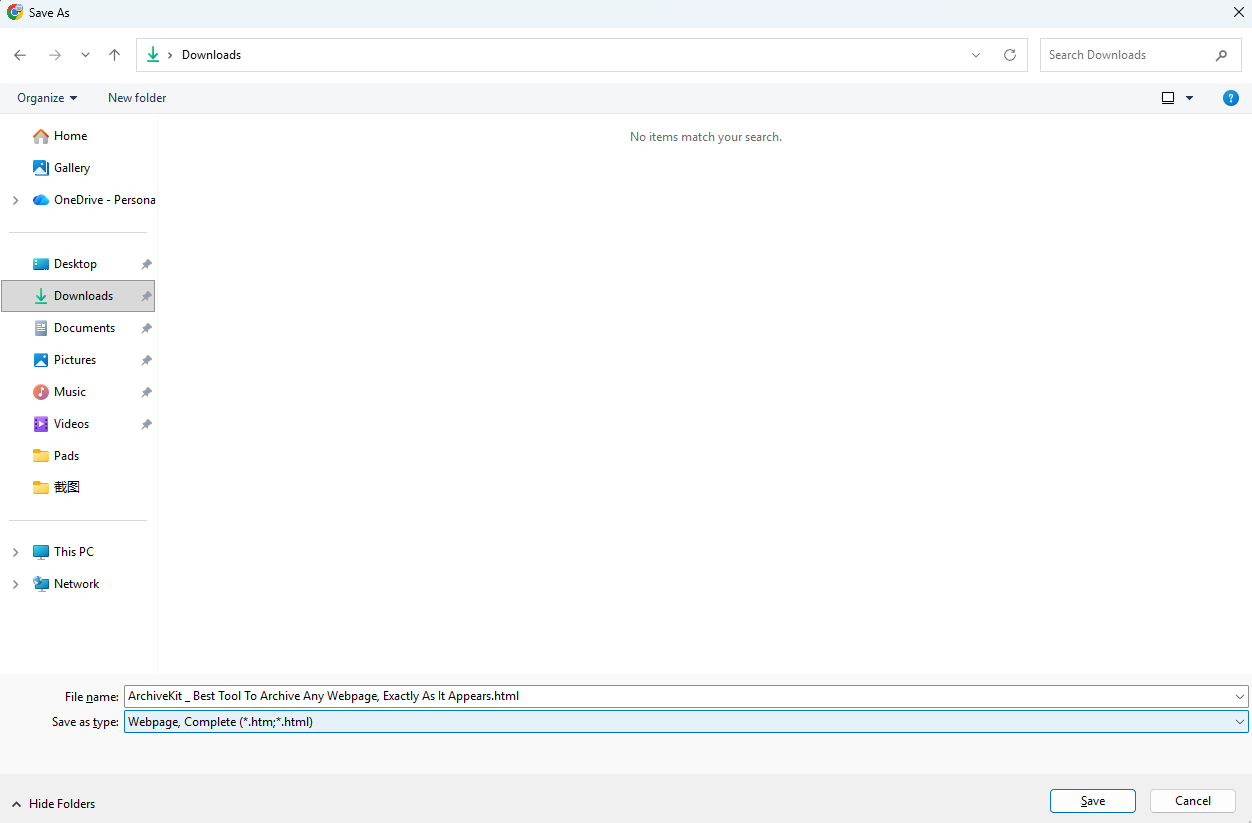Click the green Downloads icon in address bar
The image size is (1252, 823).
point(152,55)
